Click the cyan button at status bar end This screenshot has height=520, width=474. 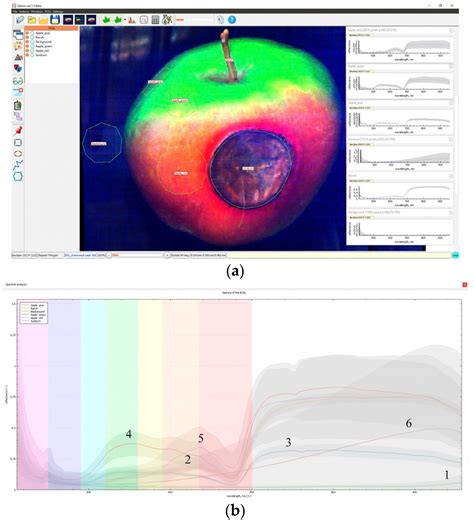[455, 255]
